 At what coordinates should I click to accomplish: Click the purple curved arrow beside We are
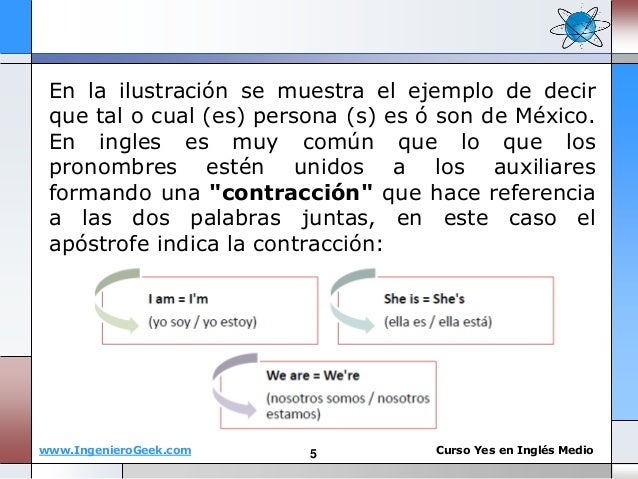point(235,385)
